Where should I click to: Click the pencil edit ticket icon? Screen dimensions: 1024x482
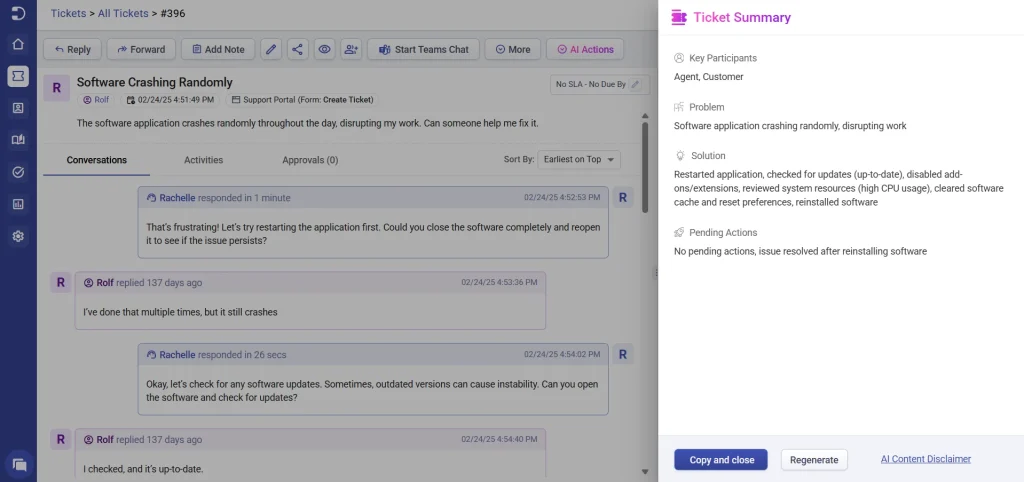pos(271,50)
